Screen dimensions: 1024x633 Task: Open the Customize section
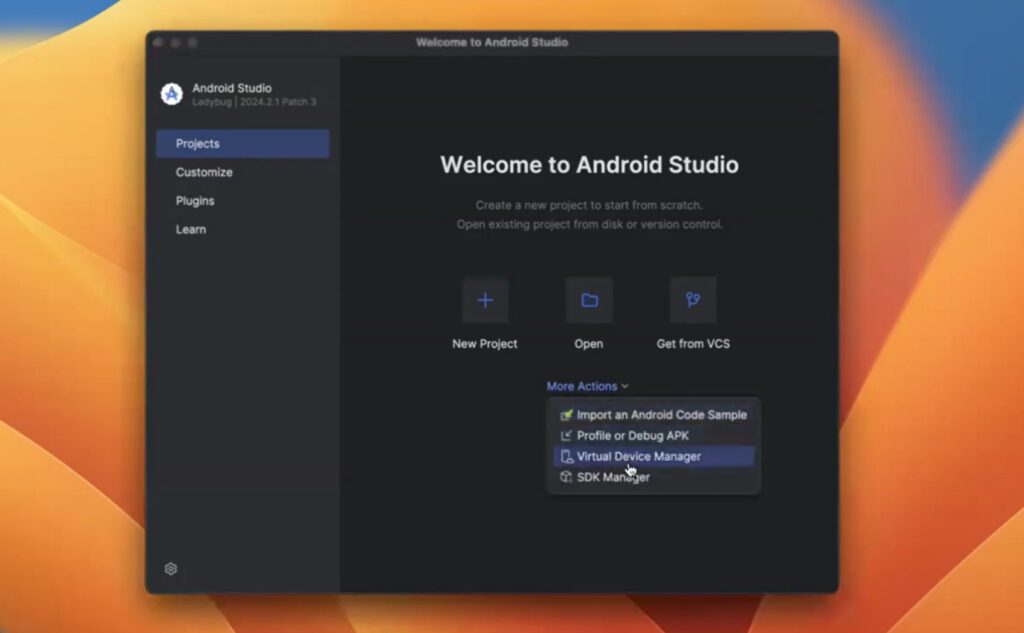(204, 172)
